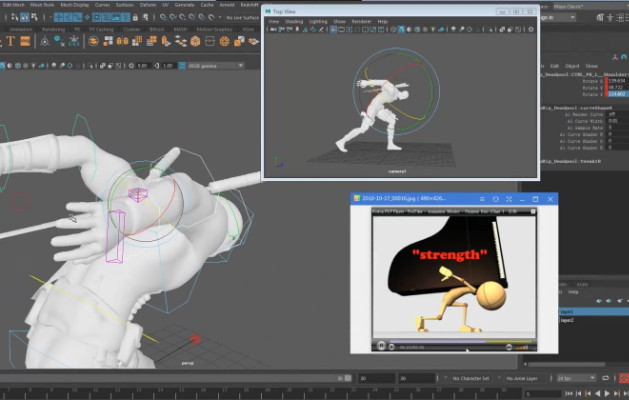Select by hierarchy mode icon in status line

coord(14,17)
